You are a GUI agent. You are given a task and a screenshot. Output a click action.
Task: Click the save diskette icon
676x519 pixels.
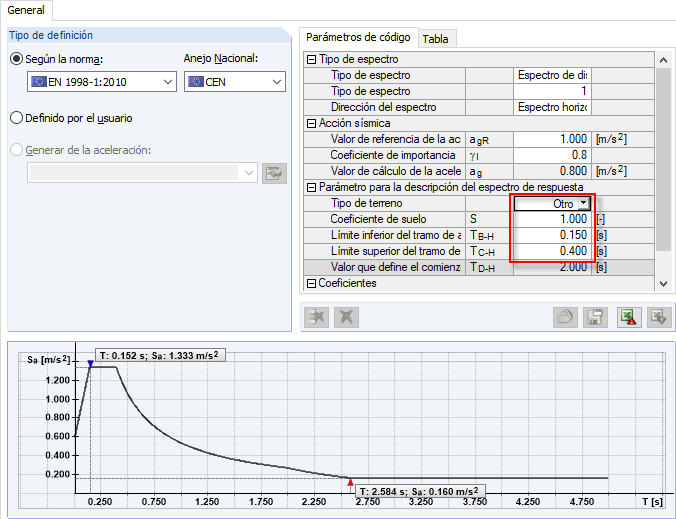[595, 317]
